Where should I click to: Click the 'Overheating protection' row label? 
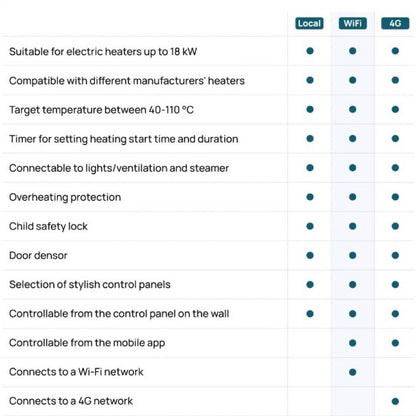(65, 197)
